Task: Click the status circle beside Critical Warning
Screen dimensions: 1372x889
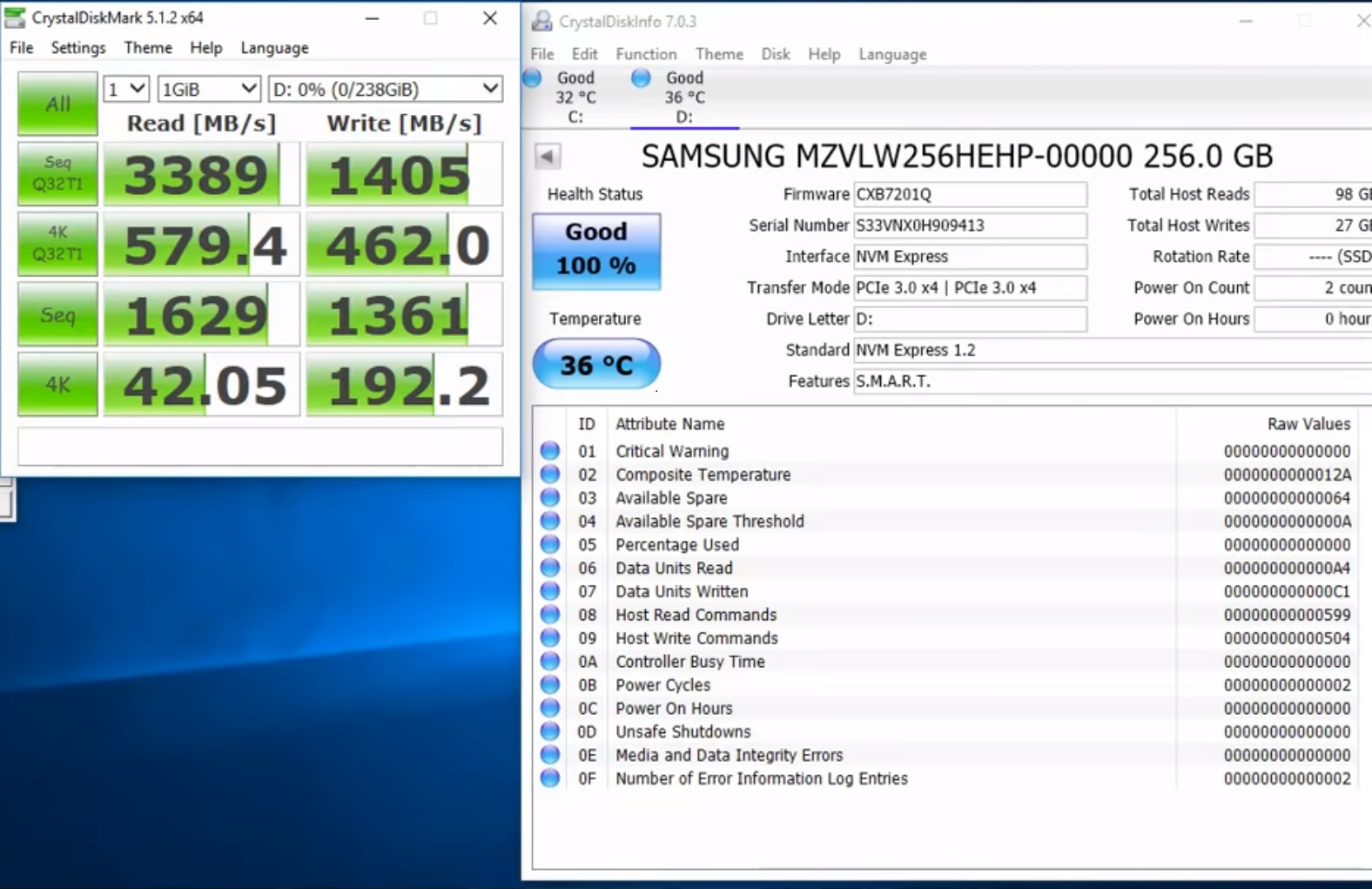Action: click(x=550, y=451)
